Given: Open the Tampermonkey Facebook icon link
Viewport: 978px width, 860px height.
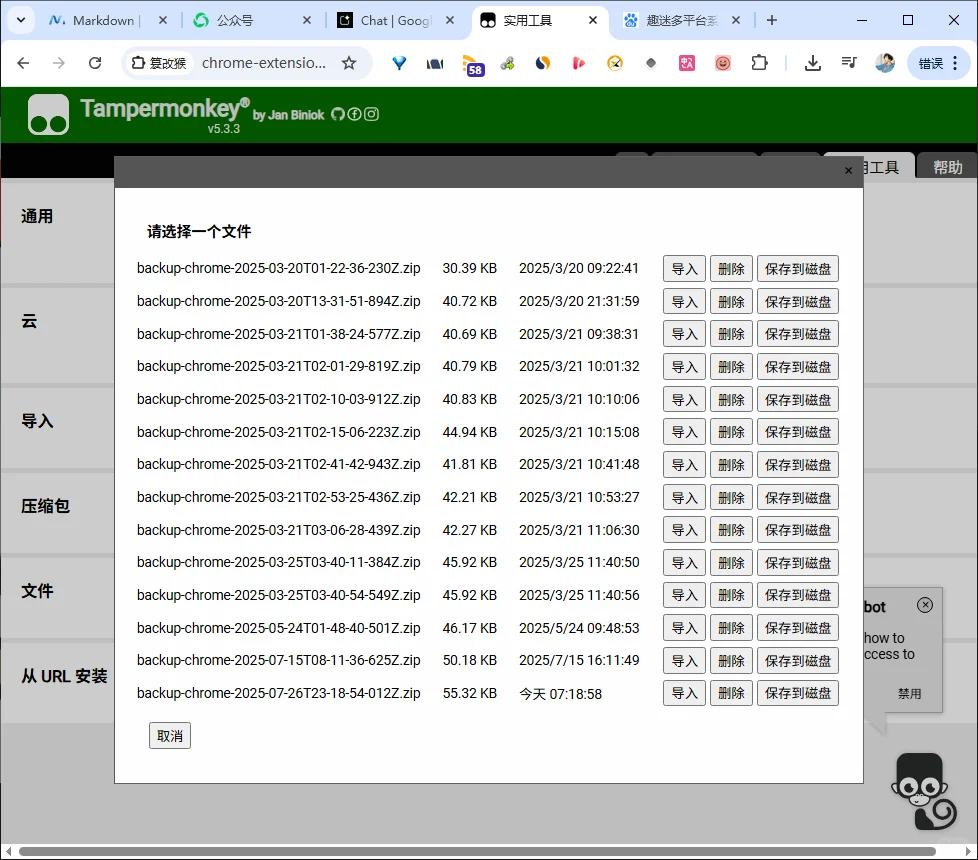Looking at the screenshot, I should [354, 114].
